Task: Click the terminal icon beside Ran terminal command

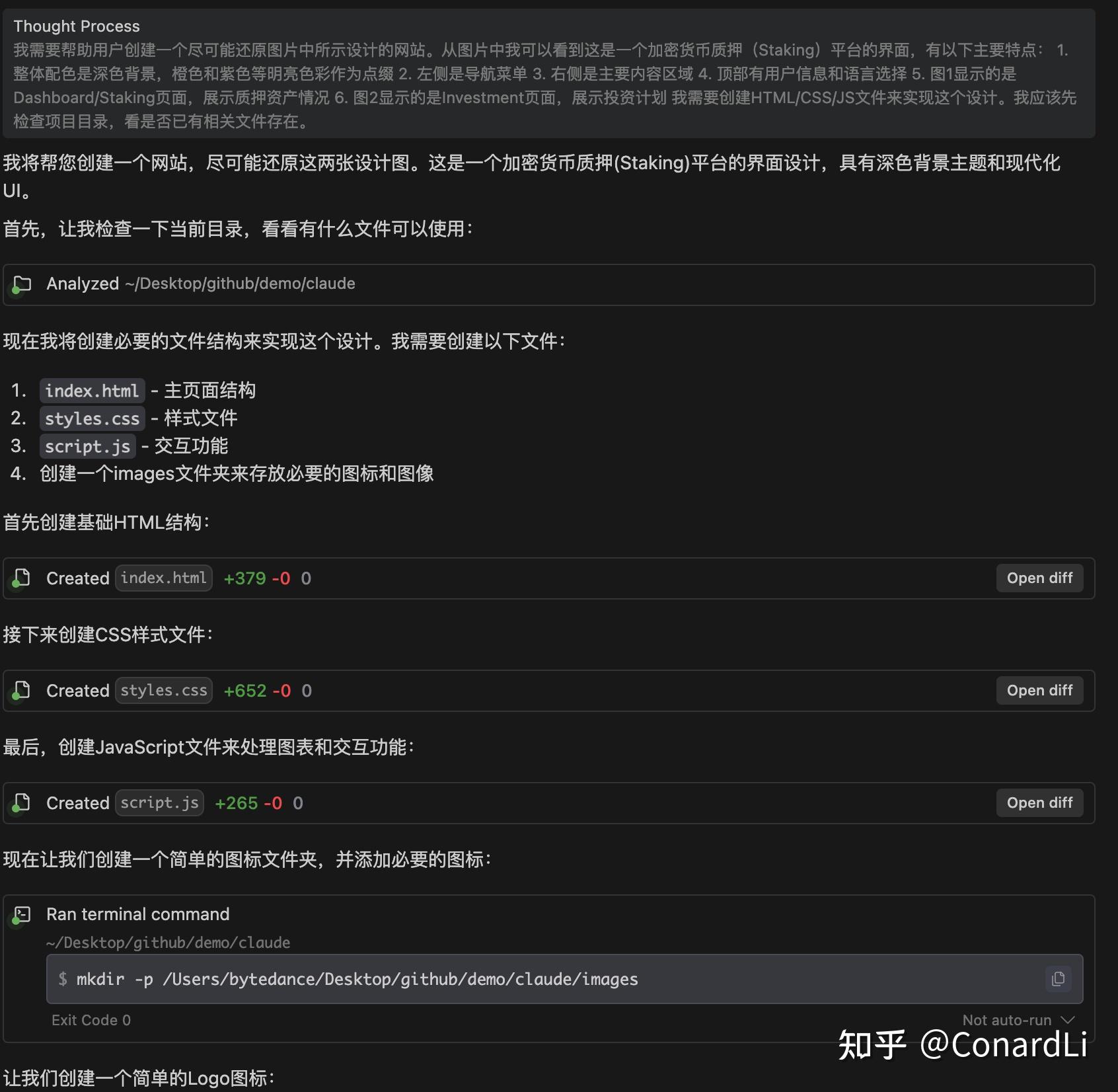Action: click(23, 914)
